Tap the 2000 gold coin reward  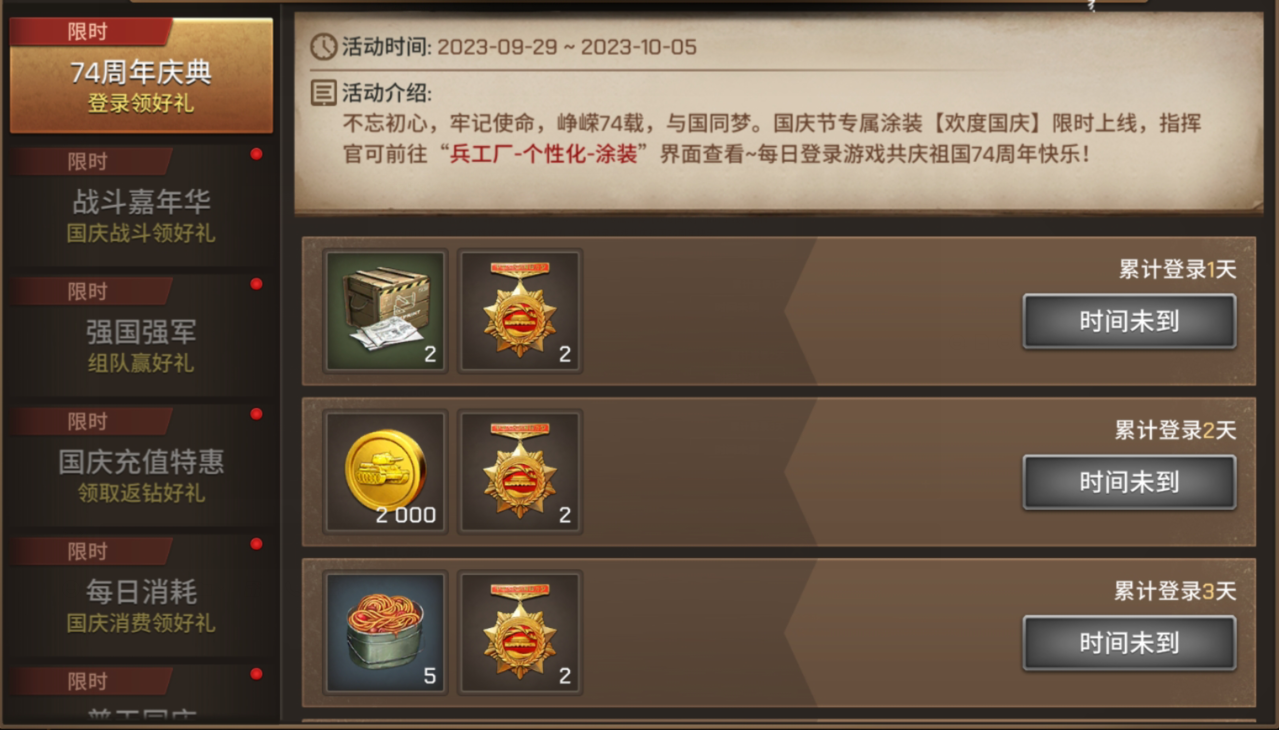(385, 472)
